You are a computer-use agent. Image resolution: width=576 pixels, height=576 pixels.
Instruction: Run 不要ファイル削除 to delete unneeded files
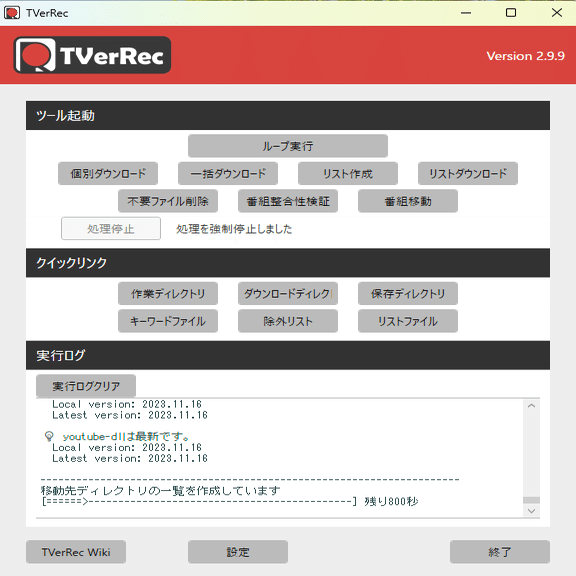(x=168, y=201)
